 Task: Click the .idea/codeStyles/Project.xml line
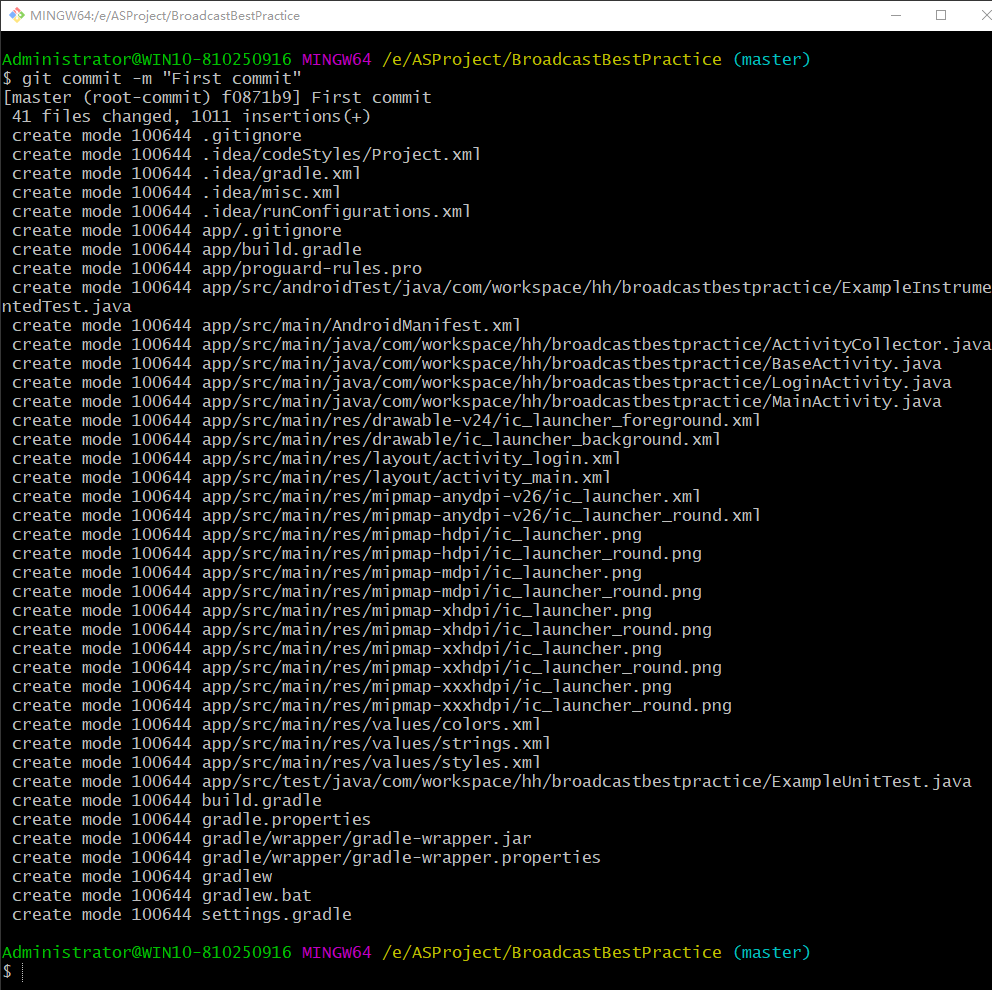point(246,154)
